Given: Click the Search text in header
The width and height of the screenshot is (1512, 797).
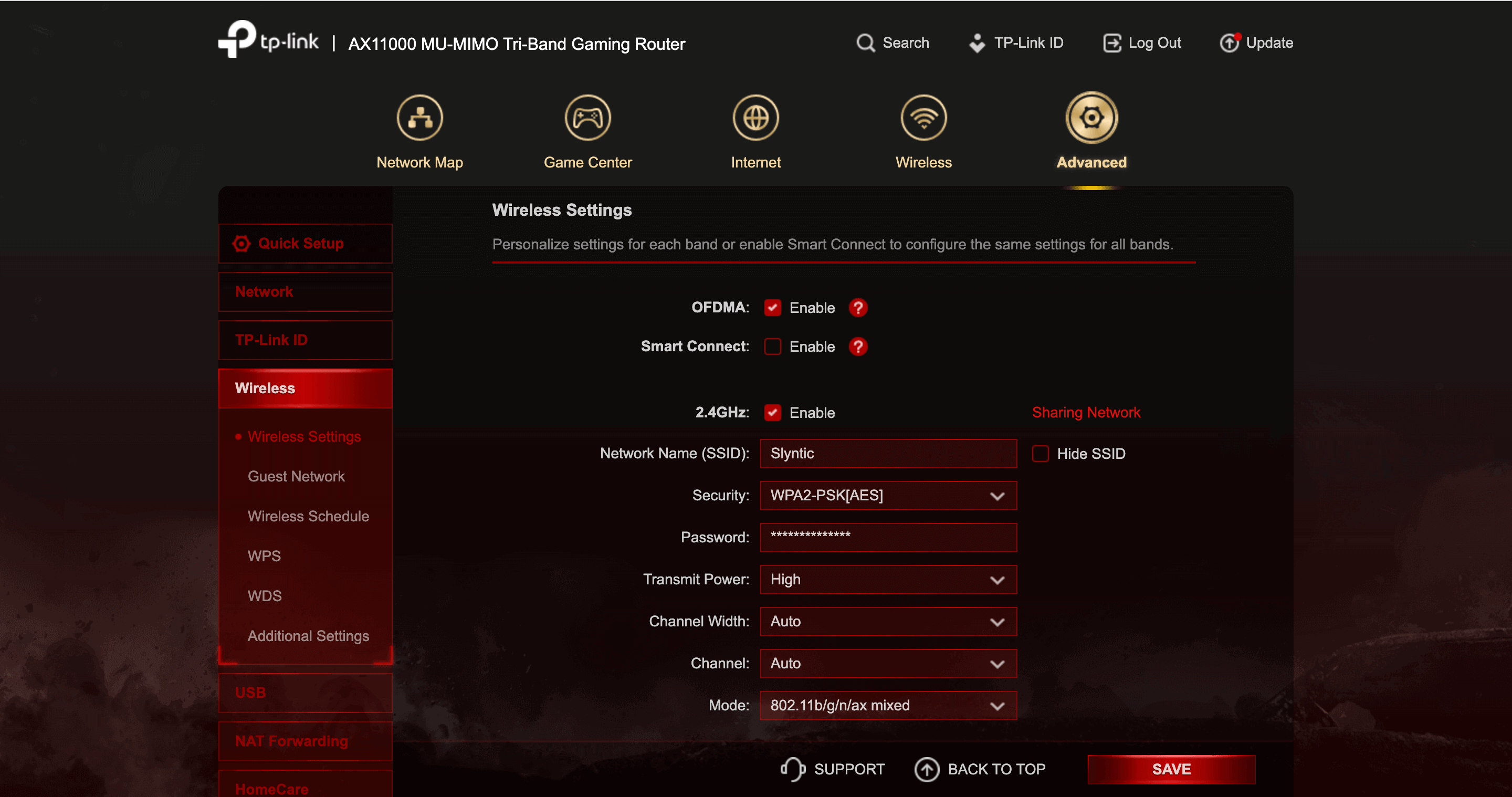Looking at the screenshot, I should (x=906, y=43).
